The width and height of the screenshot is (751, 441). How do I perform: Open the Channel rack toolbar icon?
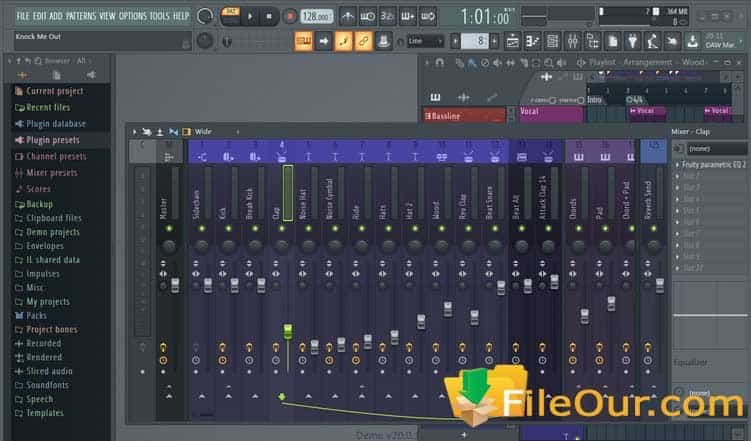(552, 42)
